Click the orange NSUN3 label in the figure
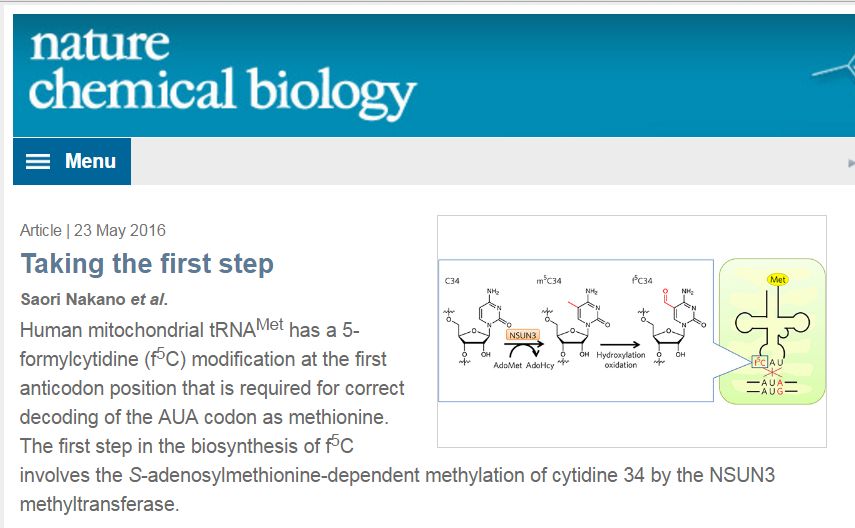The image size is (855, 528). [522, 335]
